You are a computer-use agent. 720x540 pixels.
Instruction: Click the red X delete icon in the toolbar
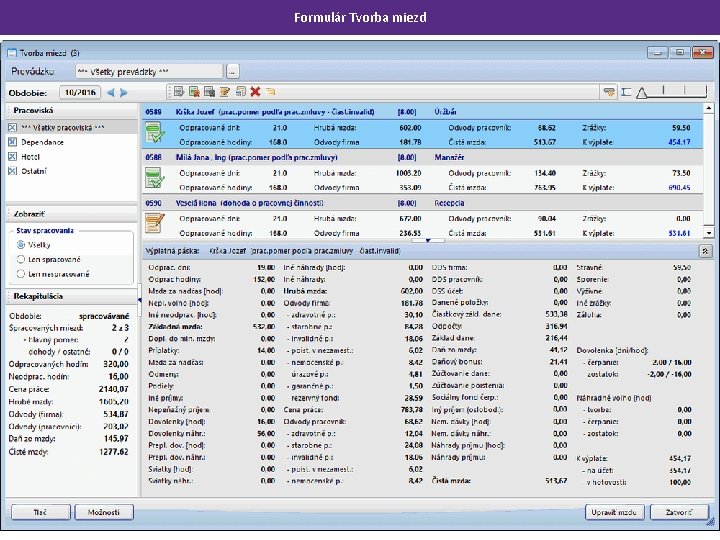pos(255,92)
